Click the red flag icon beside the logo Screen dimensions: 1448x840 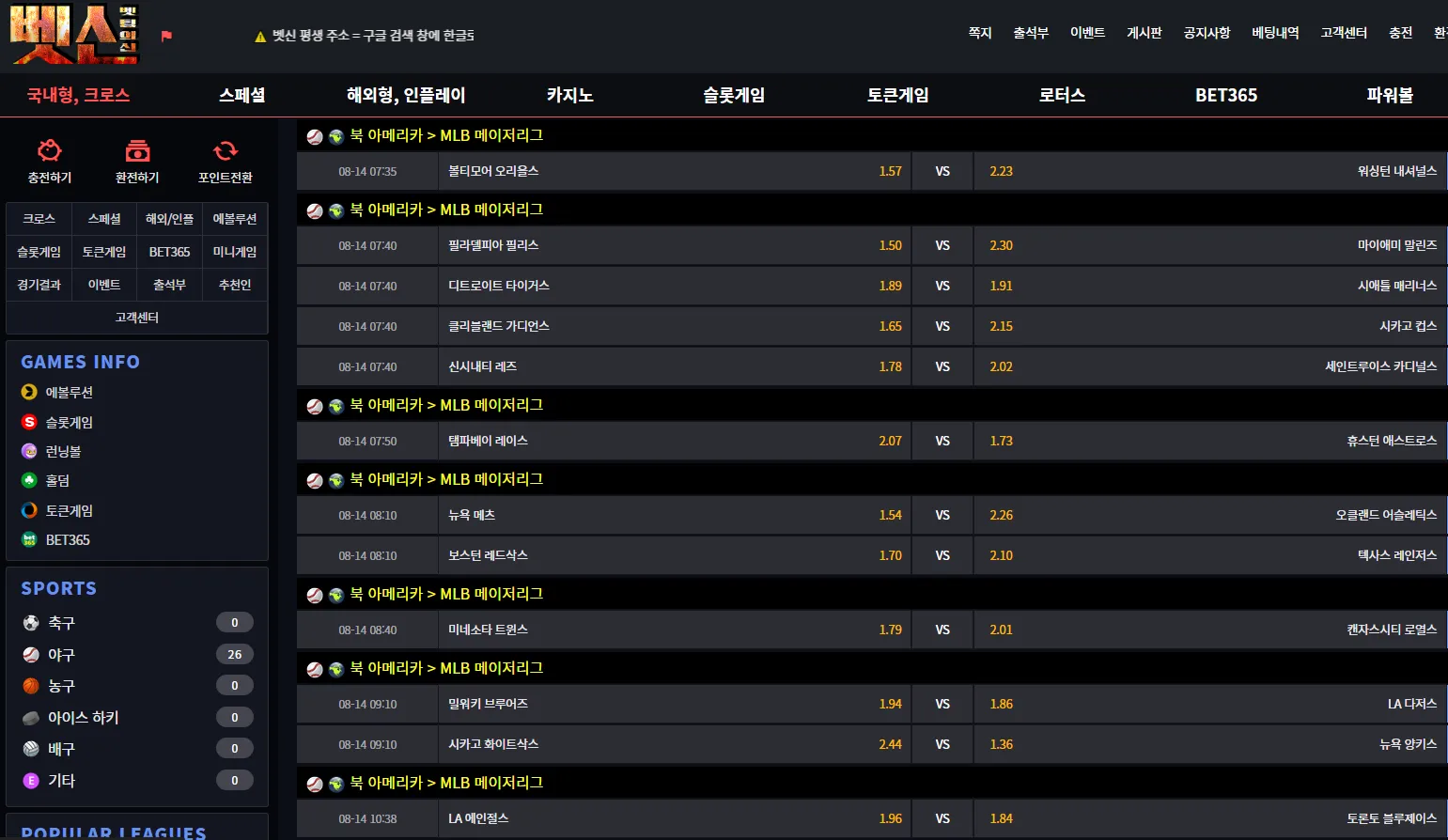pos(166,36)
